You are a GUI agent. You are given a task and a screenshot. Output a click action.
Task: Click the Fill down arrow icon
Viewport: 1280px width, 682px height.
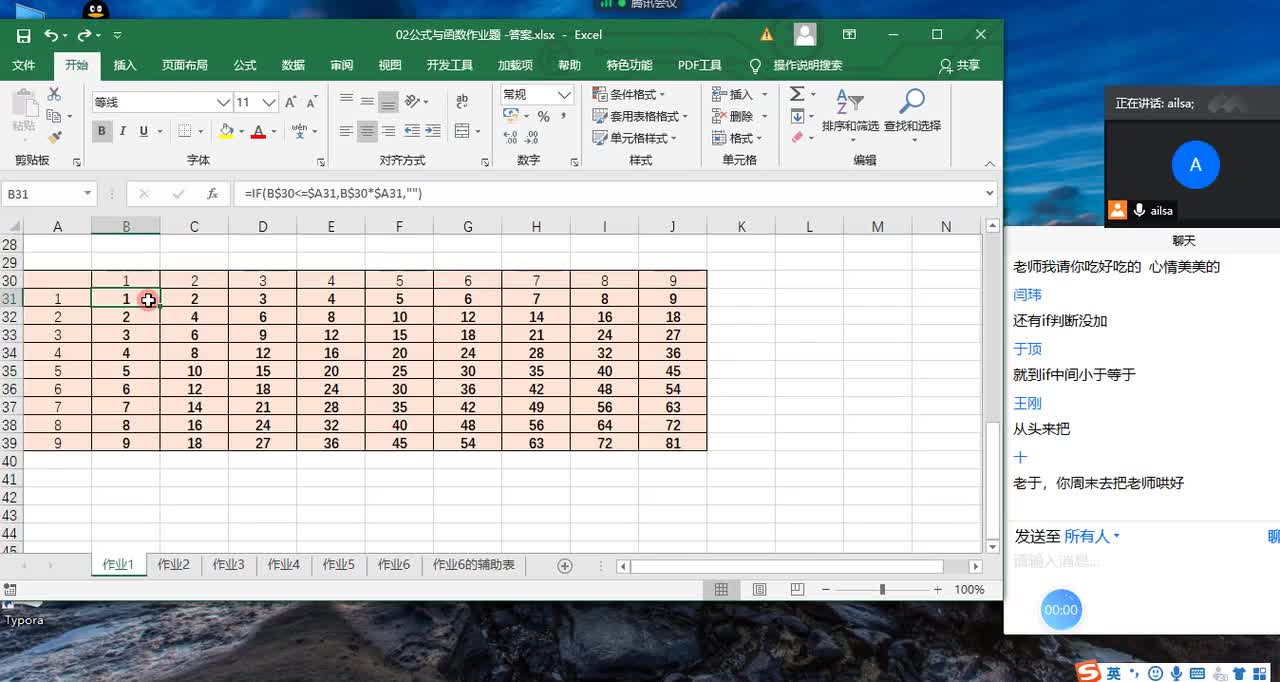pyautogui.click(x=797, y=116)
